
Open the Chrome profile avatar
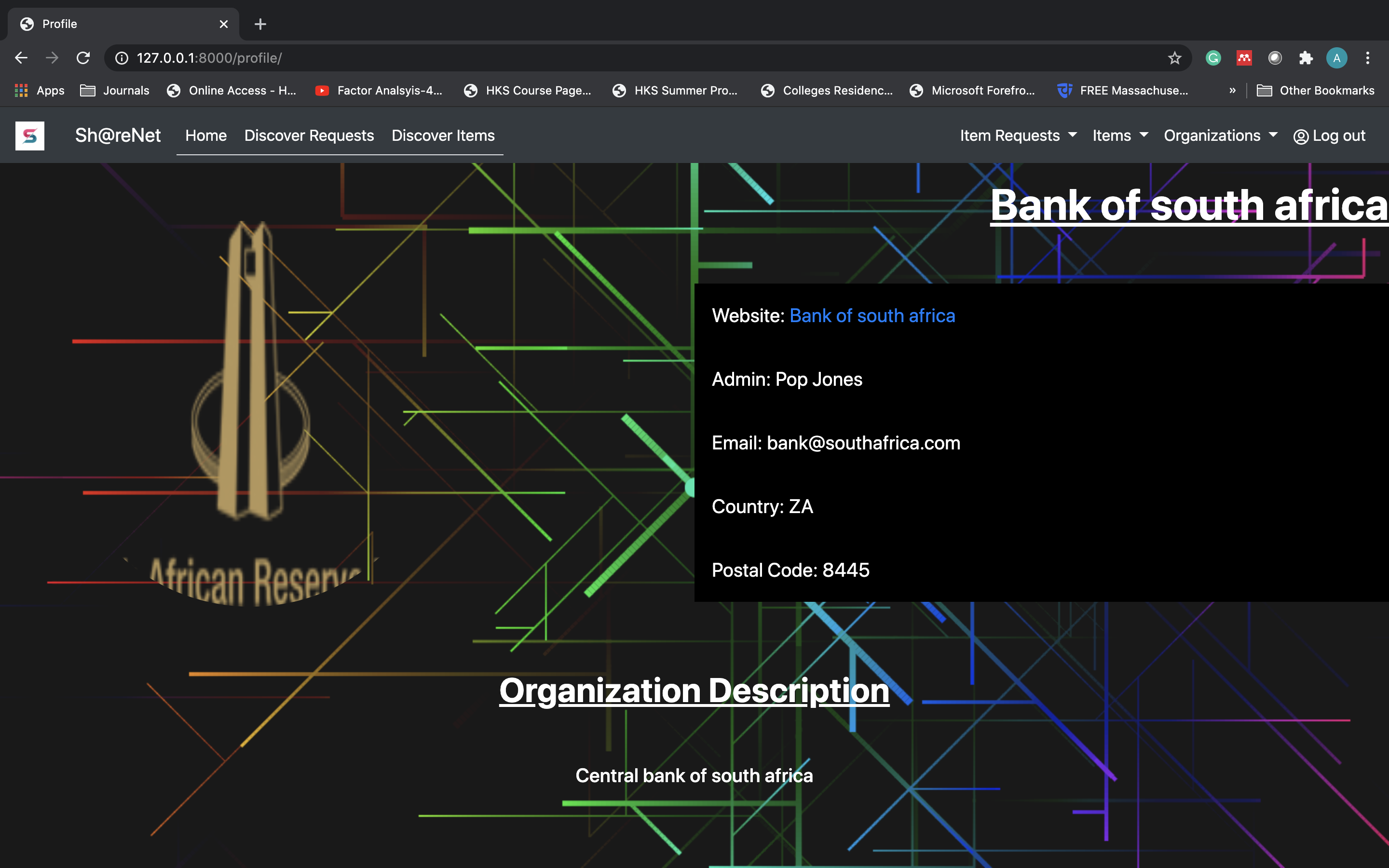[x=1337, y=58]
